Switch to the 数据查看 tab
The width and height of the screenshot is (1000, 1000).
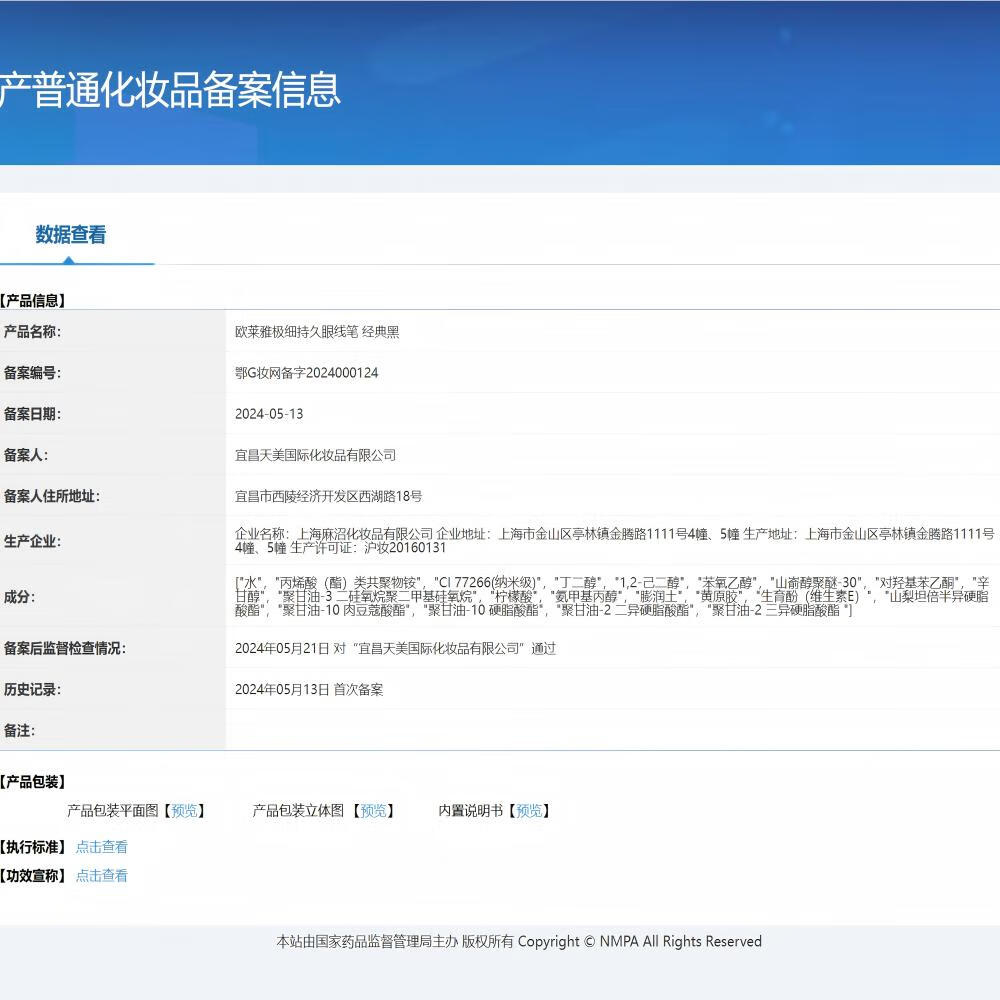pos(71,235)
